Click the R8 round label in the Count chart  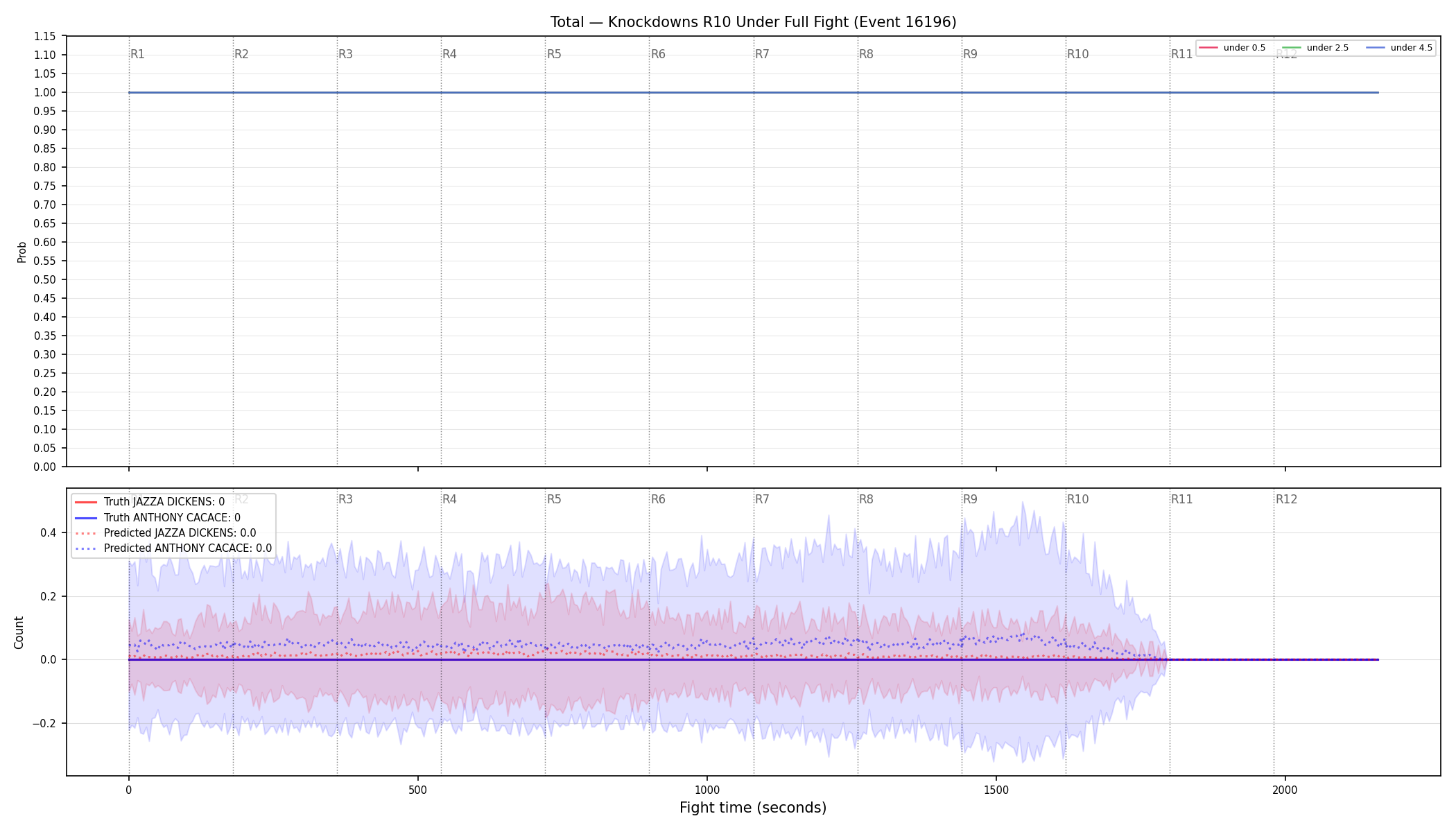tap(866, 499)
